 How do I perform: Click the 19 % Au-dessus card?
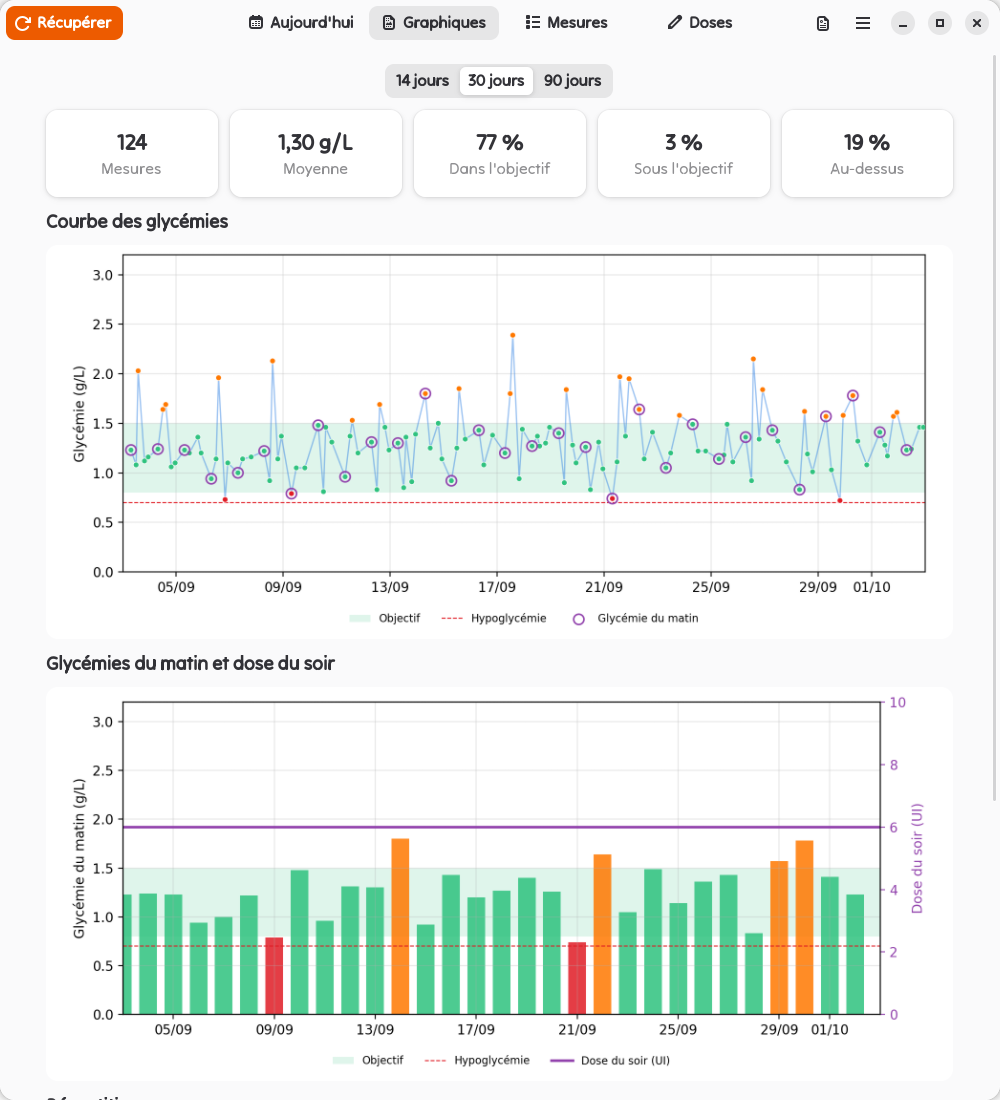867,154
